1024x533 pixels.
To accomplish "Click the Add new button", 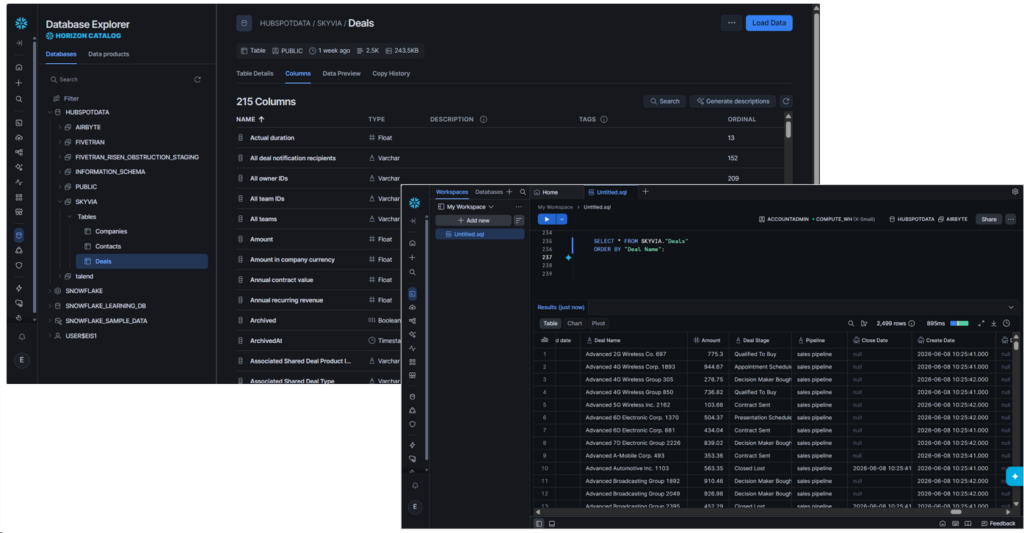I will (x=473, y=221).
